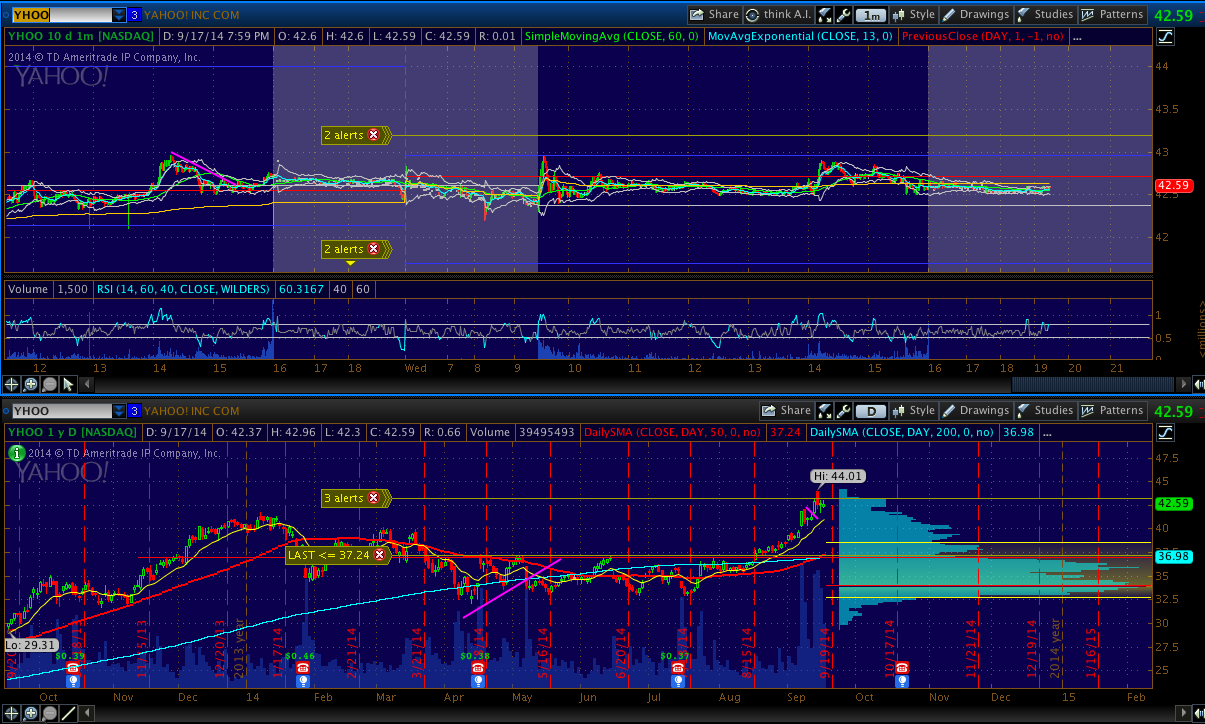This screenshot has width=1205, height=724.
Task: Toggle price axis scale icon on upper chart
Action: 1165,37
